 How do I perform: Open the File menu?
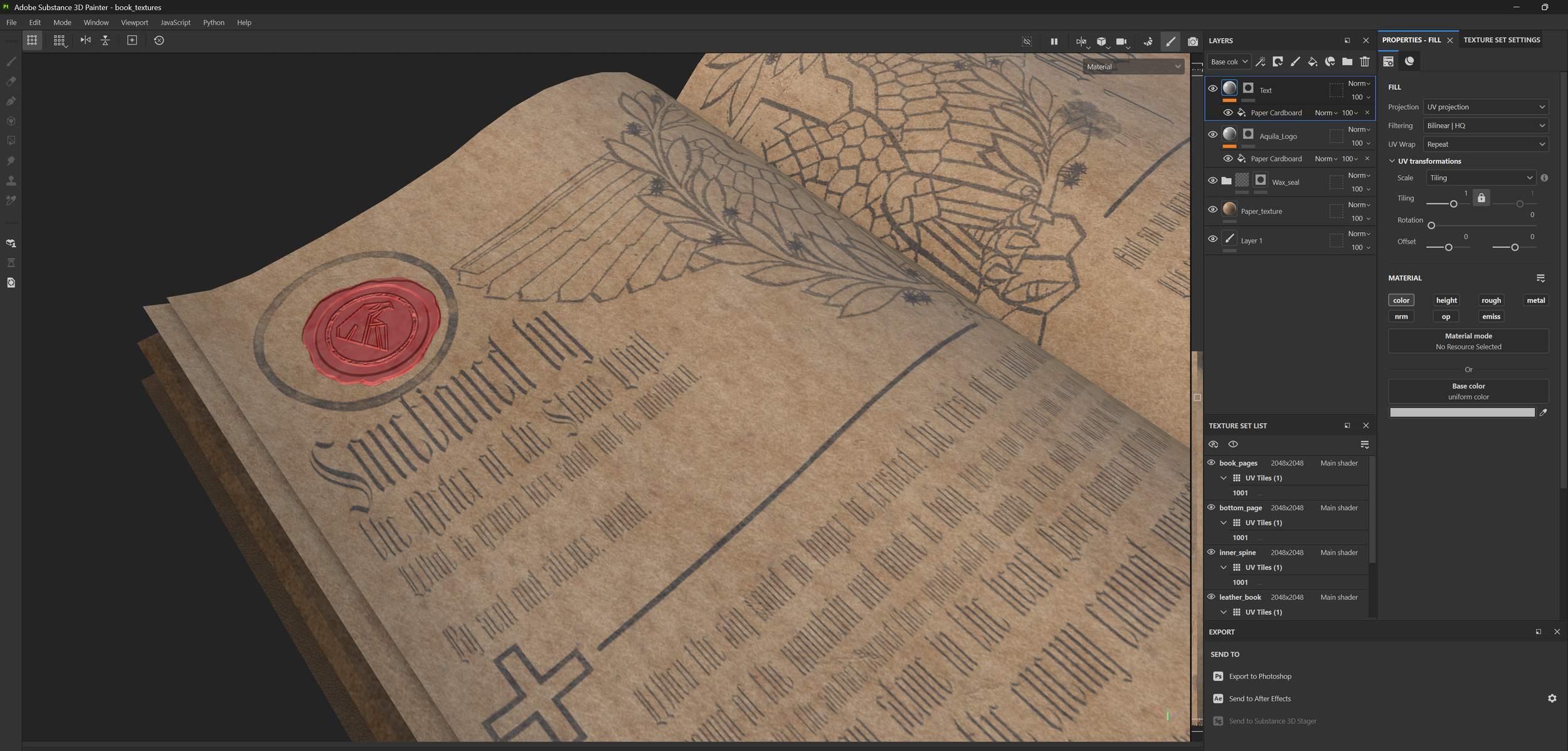[11, 23]
